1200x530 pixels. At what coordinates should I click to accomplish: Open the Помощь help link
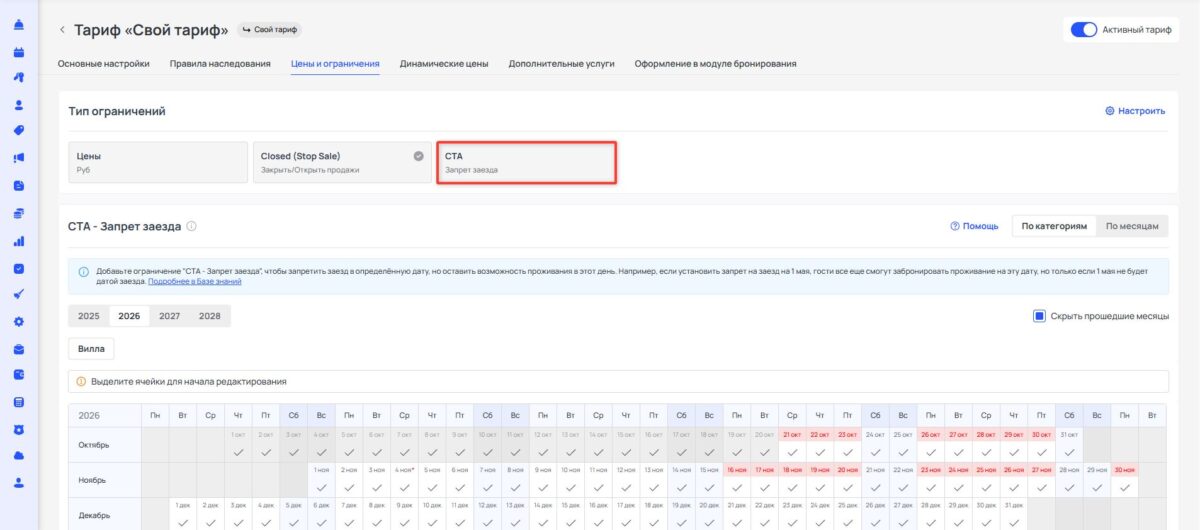pos(974,226)
